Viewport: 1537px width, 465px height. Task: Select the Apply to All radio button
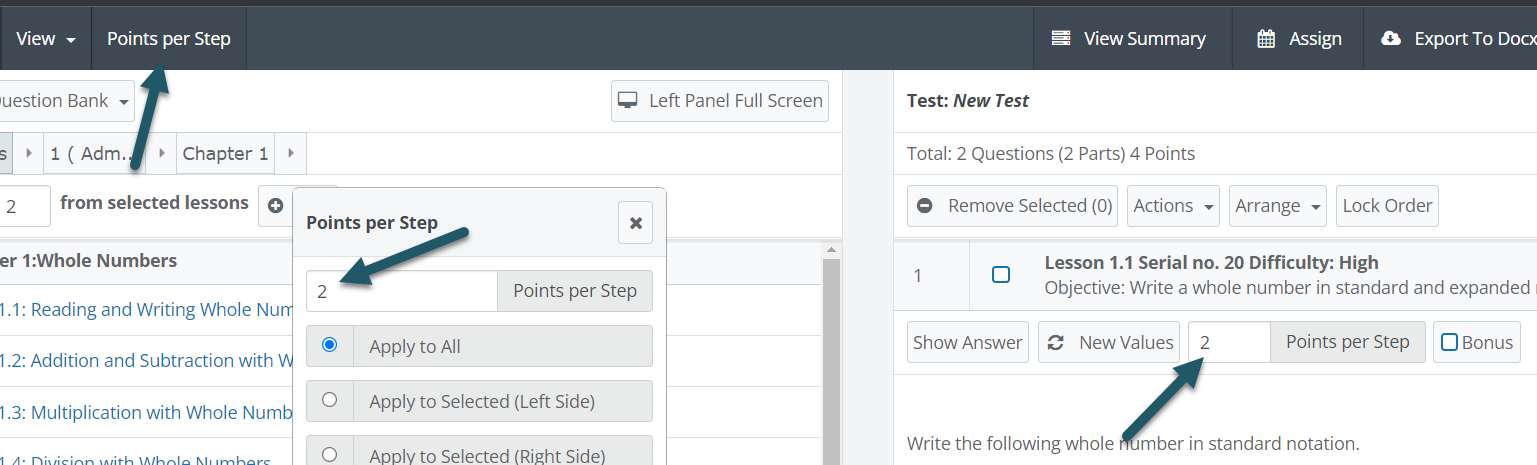click(x=330, y=345)
